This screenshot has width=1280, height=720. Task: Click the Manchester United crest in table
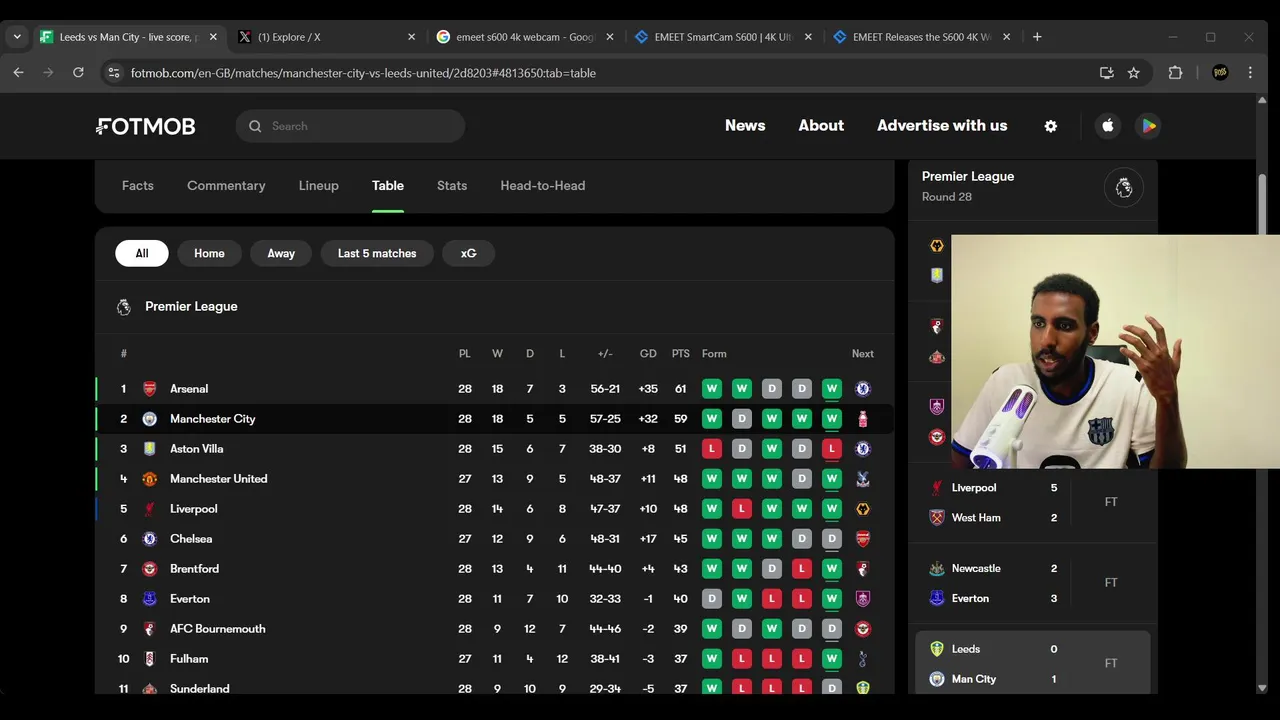[149, 479]
